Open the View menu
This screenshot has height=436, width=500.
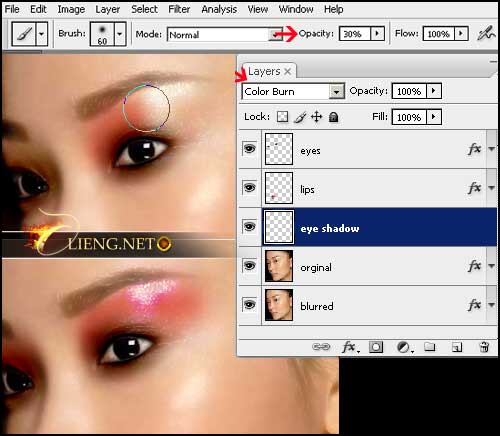click(x=258, y=9)
